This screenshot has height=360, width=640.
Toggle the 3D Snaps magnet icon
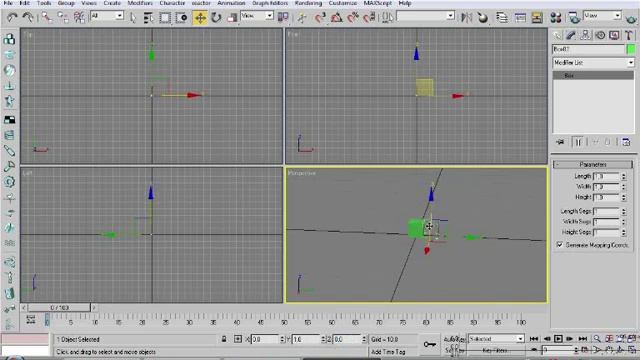[320, 17]
